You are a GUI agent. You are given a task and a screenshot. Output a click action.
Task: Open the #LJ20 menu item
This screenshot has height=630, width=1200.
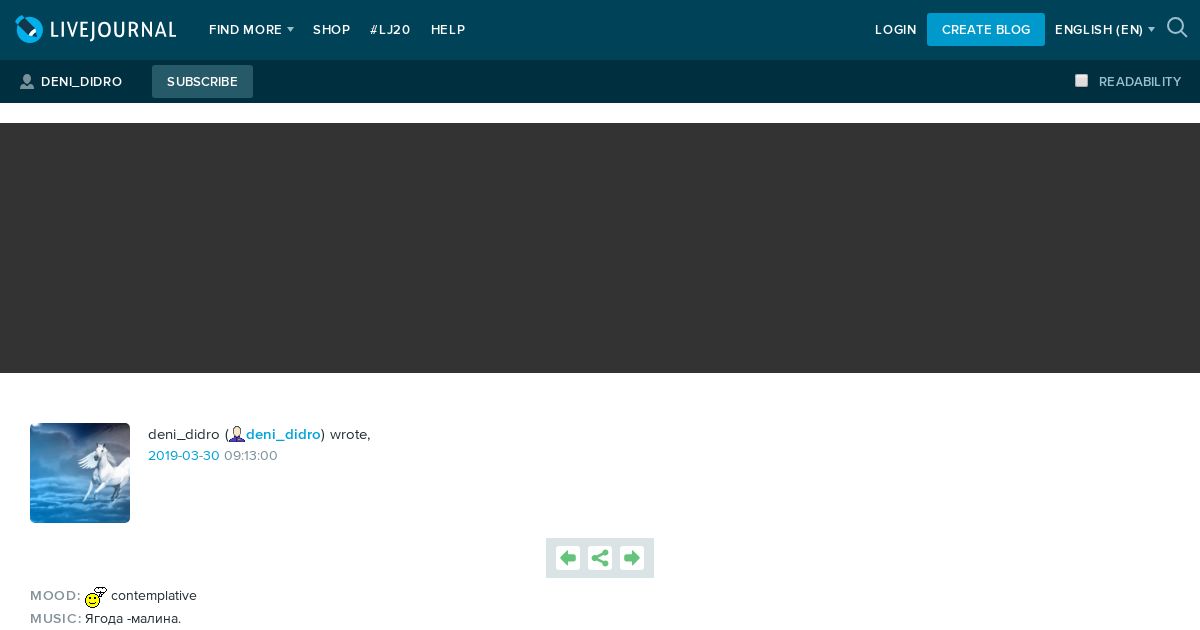(390, 30)
